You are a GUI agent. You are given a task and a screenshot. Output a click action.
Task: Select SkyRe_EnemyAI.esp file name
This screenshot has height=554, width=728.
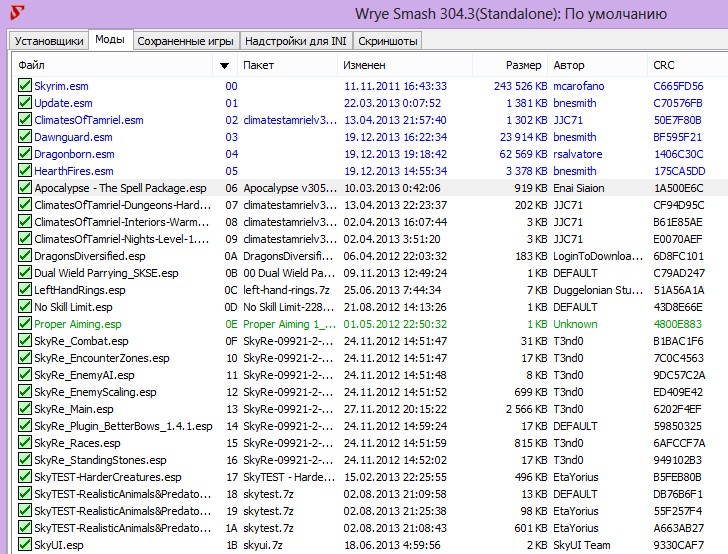click(84, 375)
